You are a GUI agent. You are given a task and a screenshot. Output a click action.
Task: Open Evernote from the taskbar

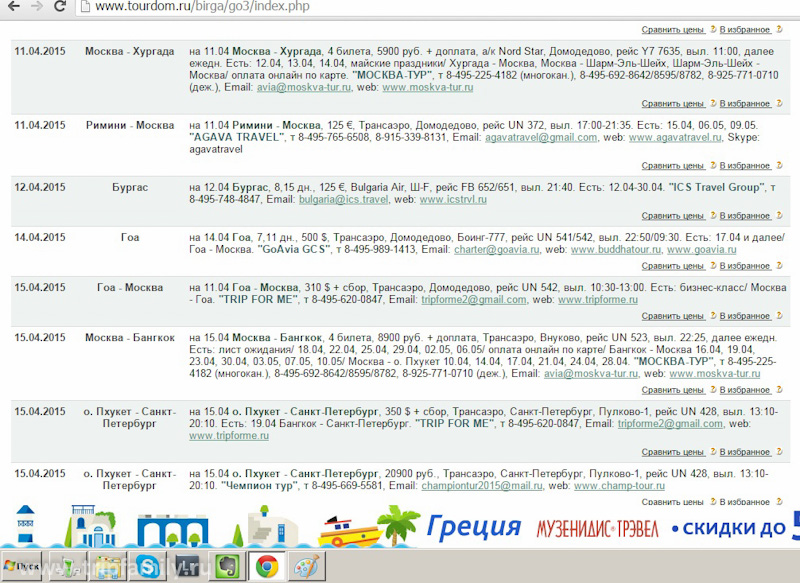pyautogui.click(x=225, y=566)
